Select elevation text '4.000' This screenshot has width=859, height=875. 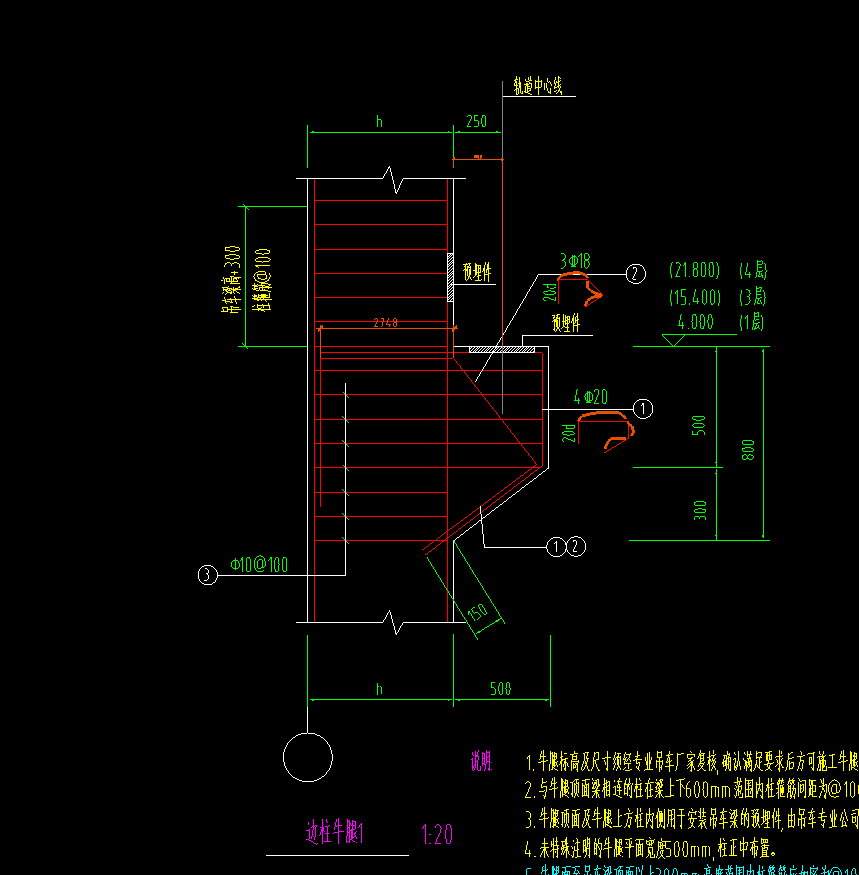click(x=695, y=322)
